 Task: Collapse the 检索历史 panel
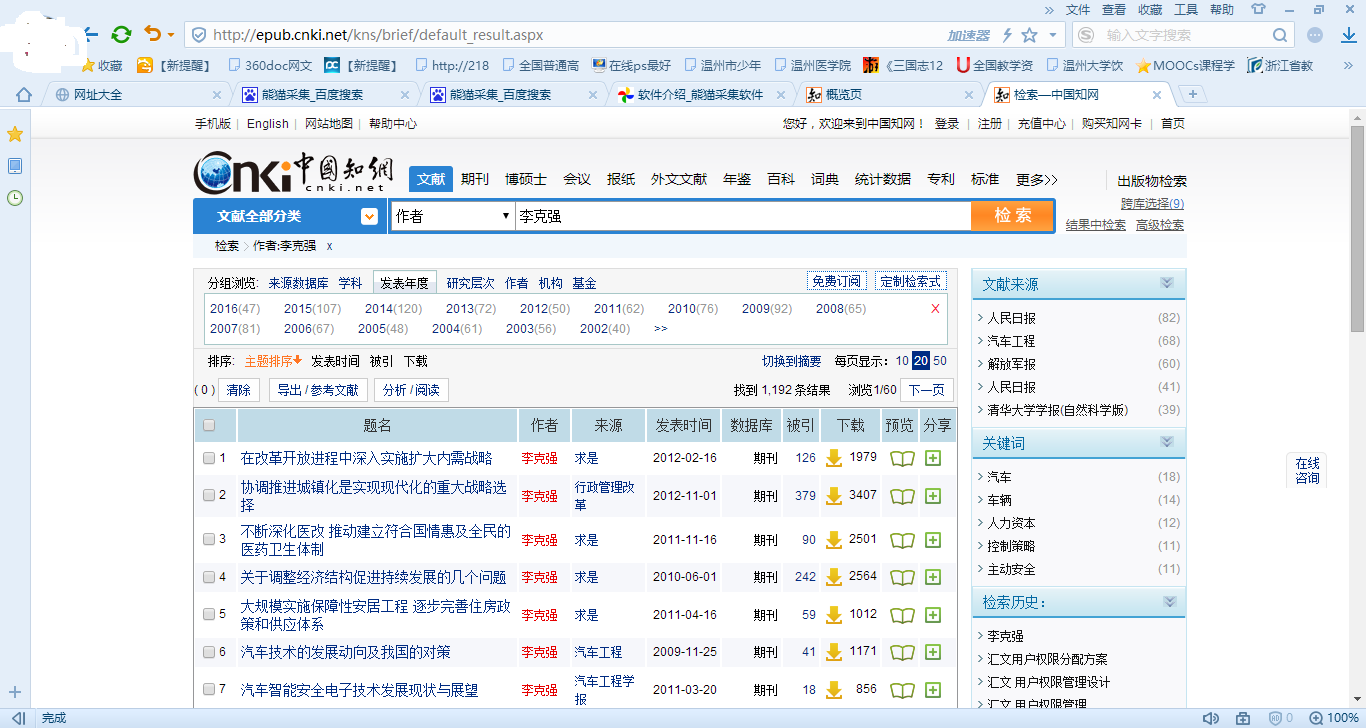point(1169,602)
